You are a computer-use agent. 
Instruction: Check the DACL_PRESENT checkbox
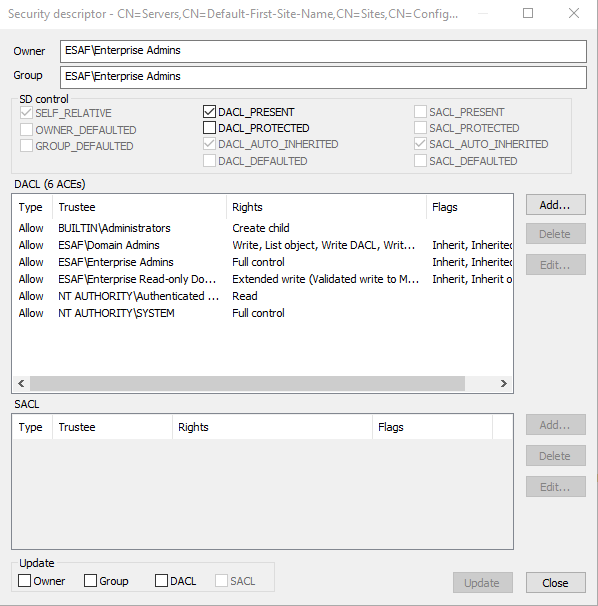(209, 112)
